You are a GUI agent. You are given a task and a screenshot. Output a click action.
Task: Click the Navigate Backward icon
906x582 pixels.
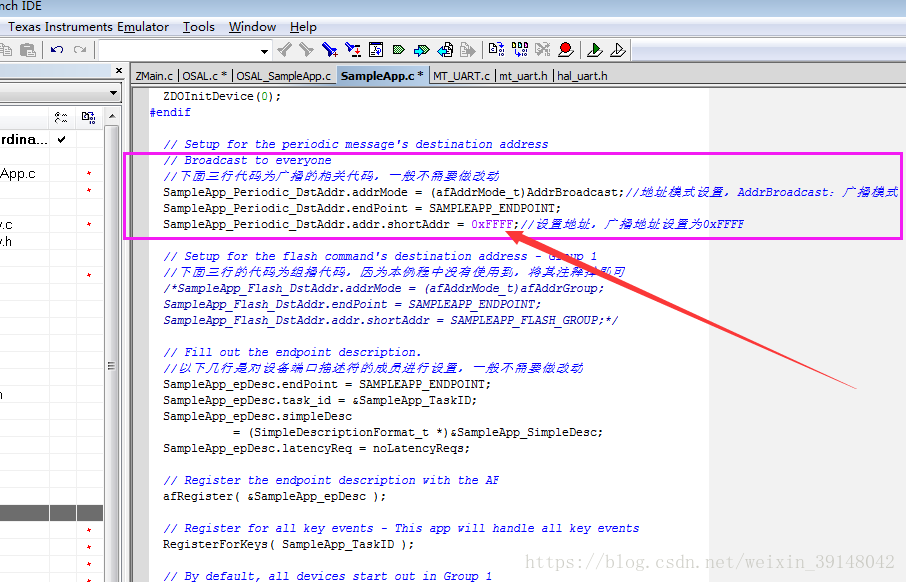pyautogui.click(x=445, y=50)
